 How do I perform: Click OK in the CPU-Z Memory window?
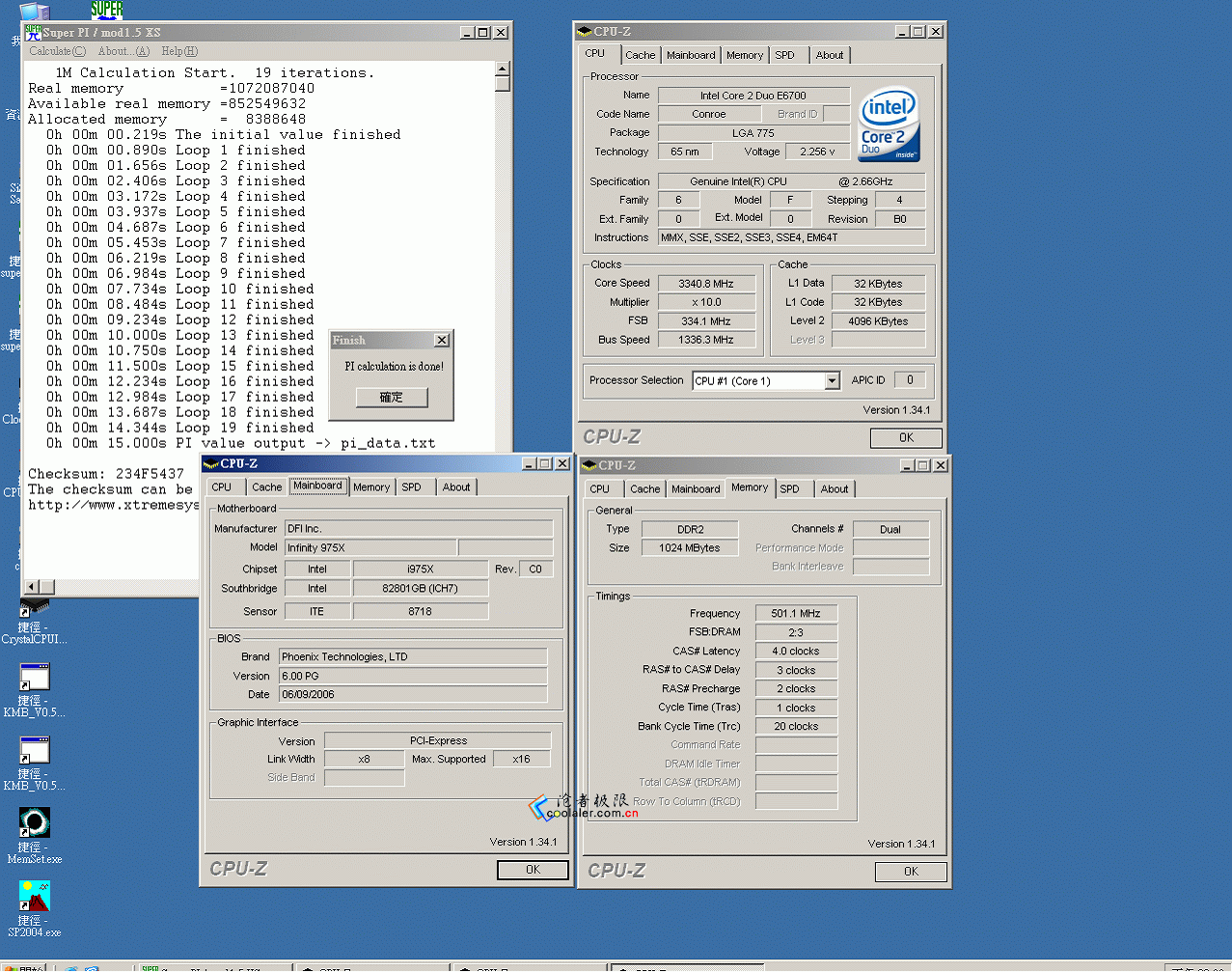click(x=911, y=872)
